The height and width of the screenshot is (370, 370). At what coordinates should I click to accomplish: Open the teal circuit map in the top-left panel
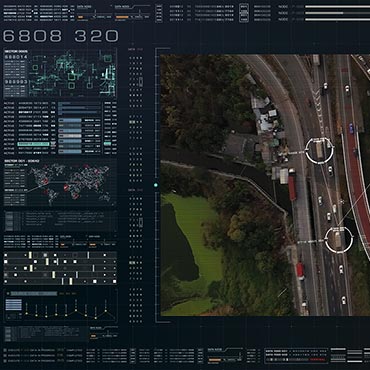[72, 74]
